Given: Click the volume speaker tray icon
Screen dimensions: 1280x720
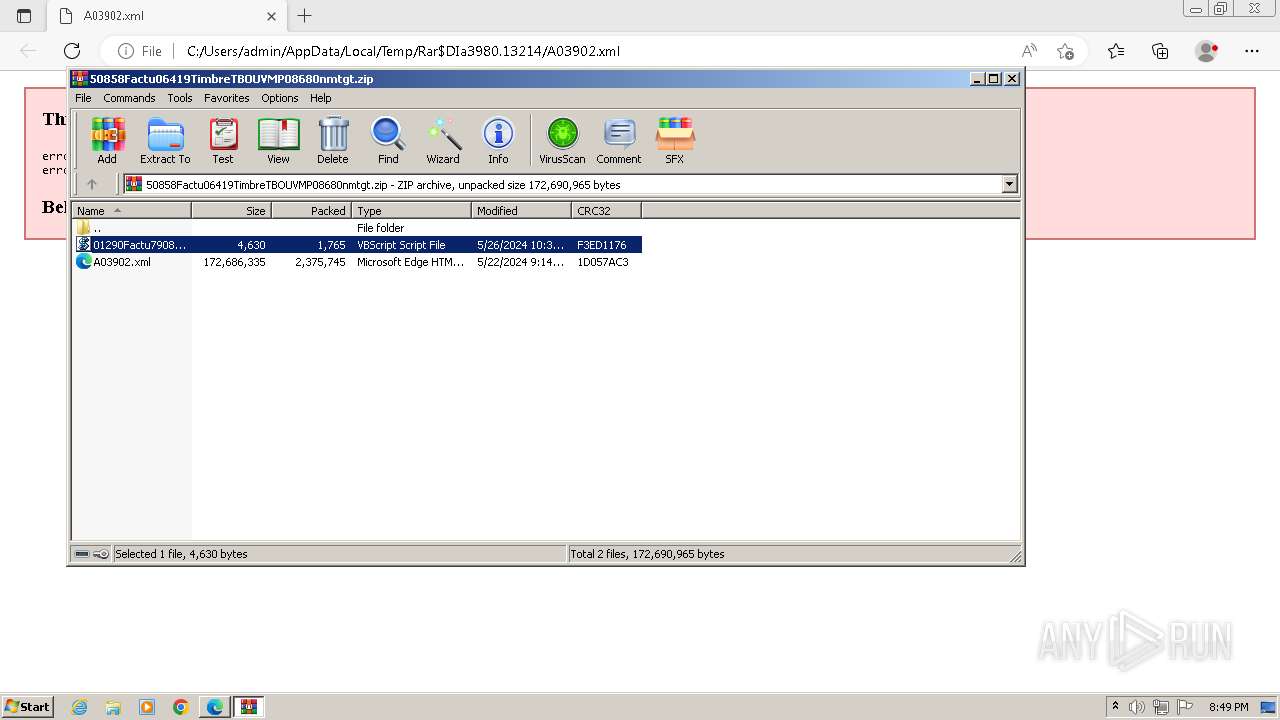Looking at the screenshot, I should tap(1137, 707).
